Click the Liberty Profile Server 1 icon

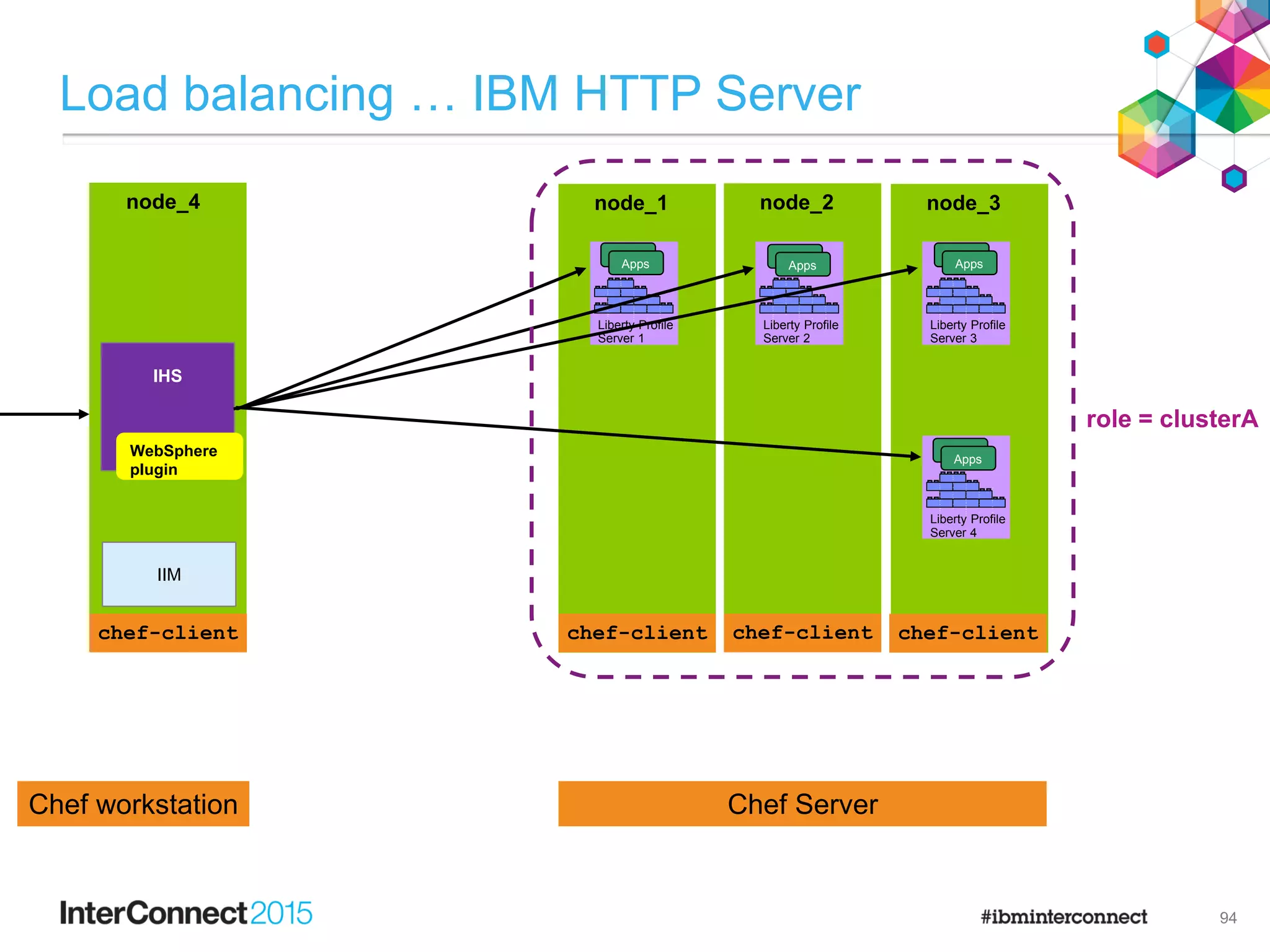633,293
